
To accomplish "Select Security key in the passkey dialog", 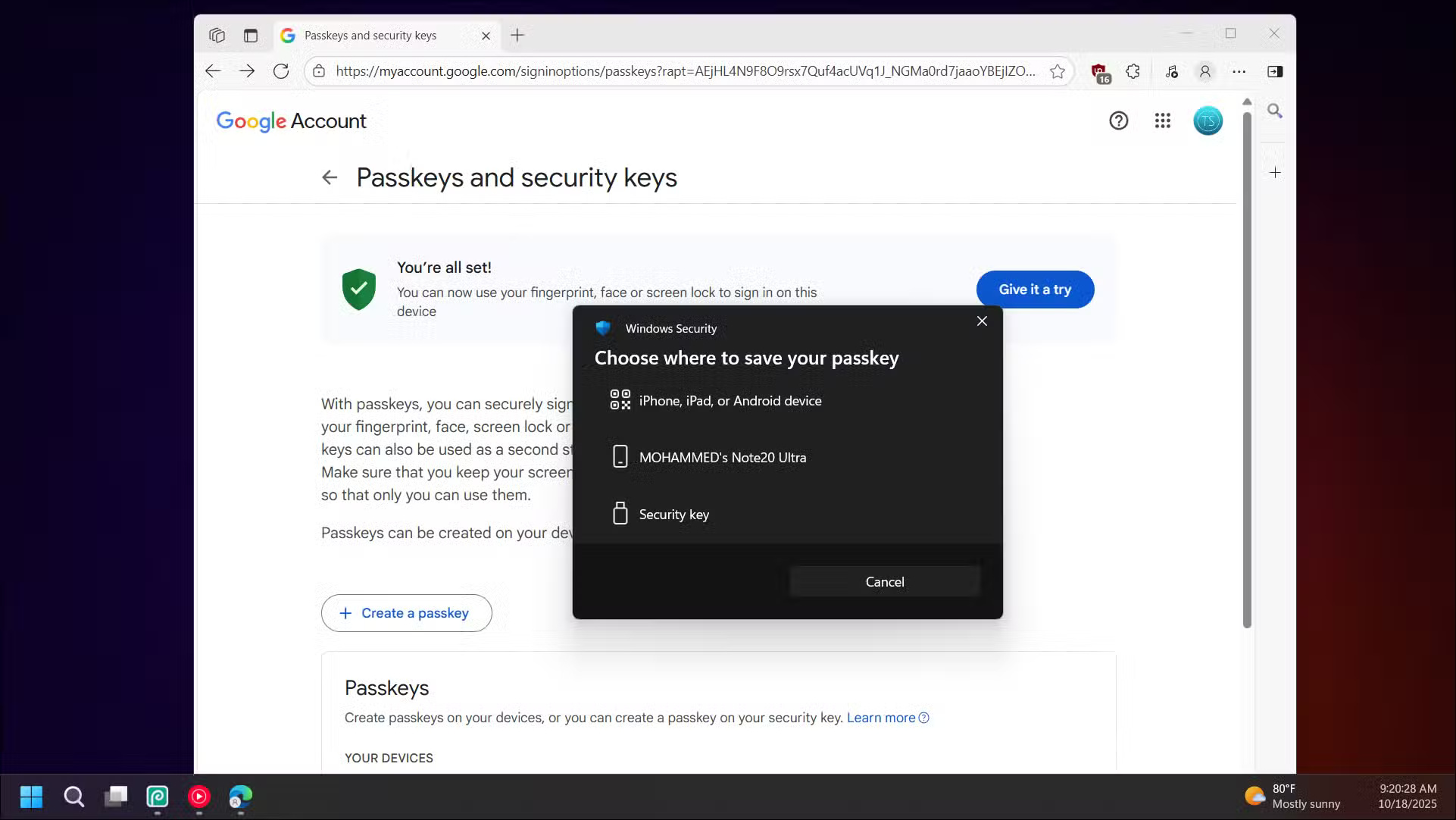I will 673,514.
